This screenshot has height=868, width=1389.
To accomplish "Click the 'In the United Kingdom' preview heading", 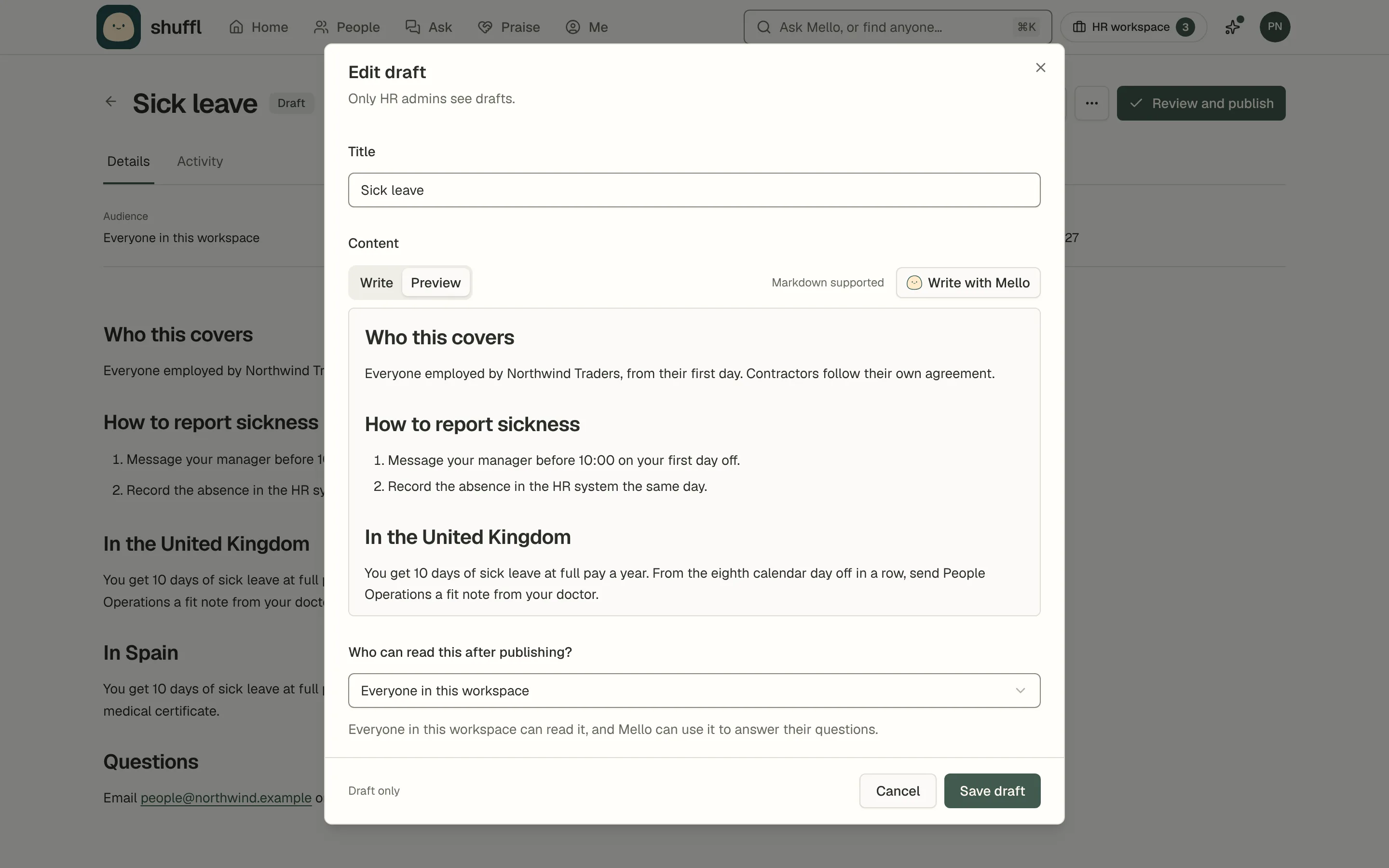I will point(468,537).
